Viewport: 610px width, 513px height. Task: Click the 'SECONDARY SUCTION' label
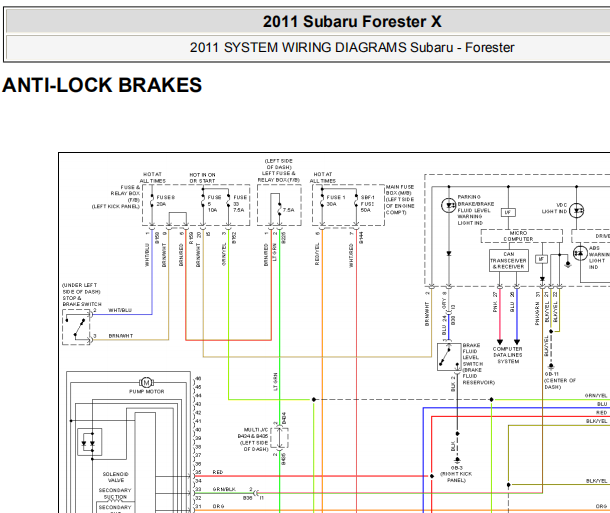click(115, 493)
